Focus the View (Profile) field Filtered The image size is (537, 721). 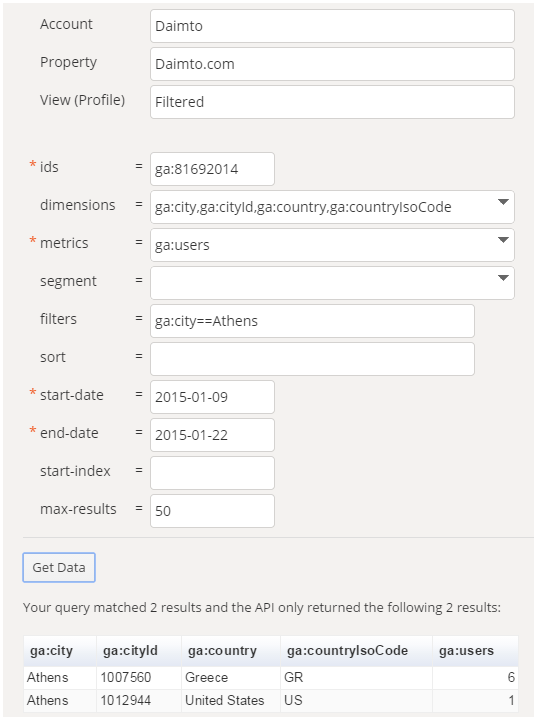tap(332, 102)
